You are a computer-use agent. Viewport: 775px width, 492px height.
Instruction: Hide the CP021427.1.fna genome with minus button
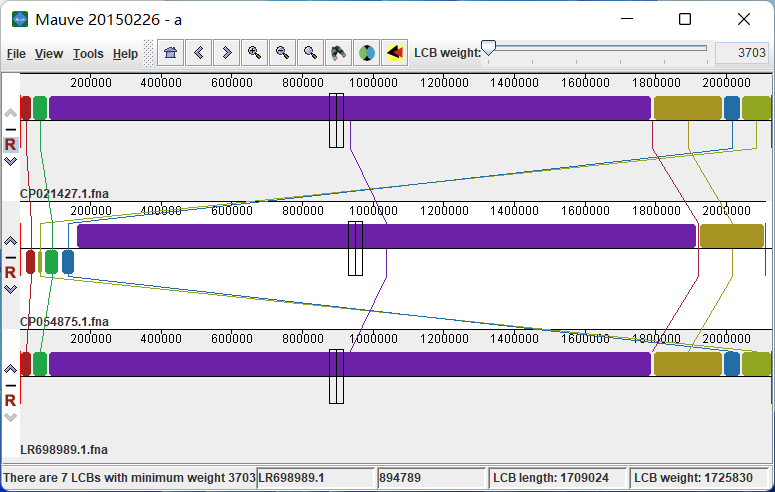click(10, 130)
